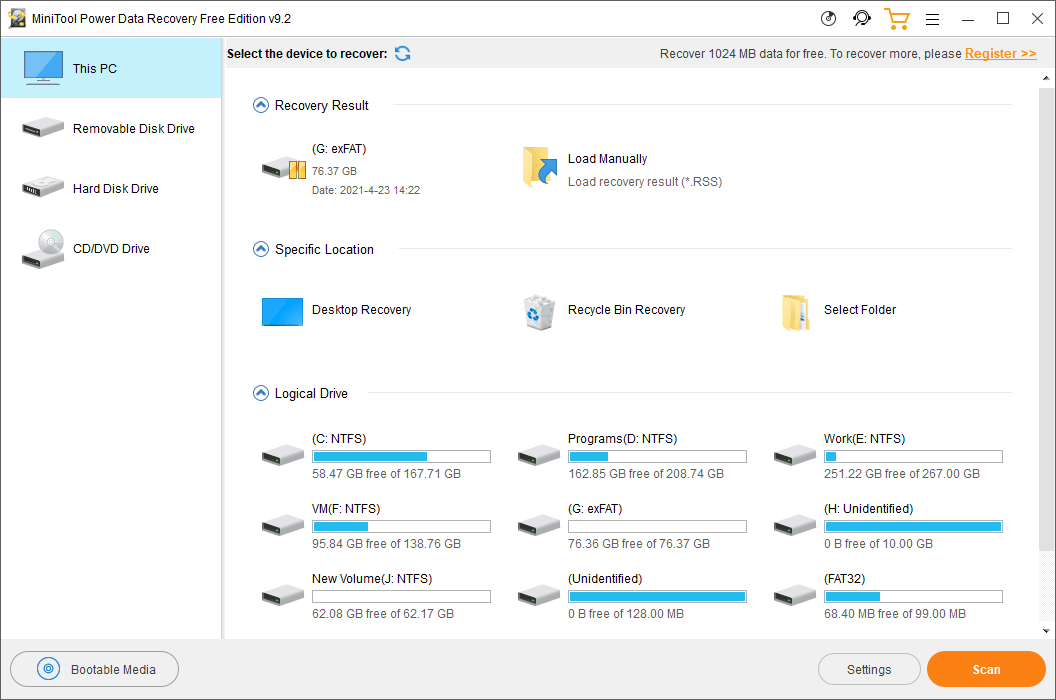The height and width of the screenshot is (700, 1056).
Task: Select the G: exFAT logical drive icon
Action: pos(539,525)
